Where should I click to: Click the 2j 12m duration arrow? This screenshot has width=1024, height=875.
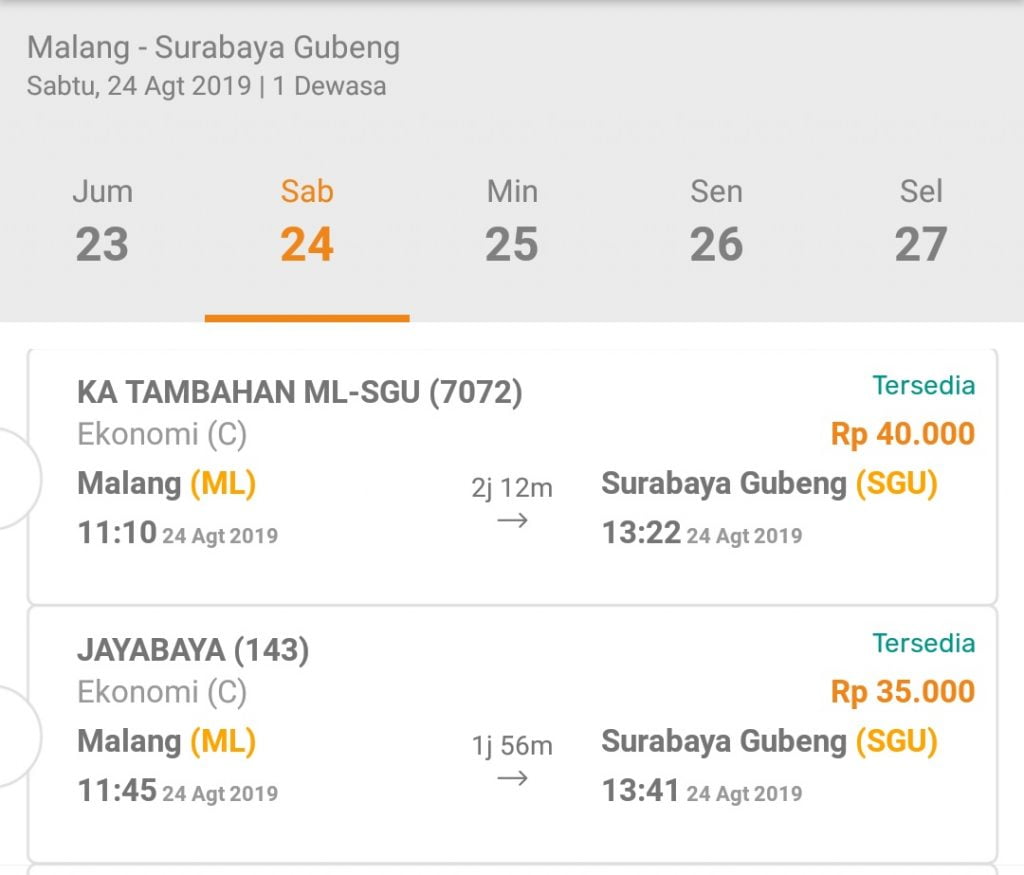coord(512,520)
